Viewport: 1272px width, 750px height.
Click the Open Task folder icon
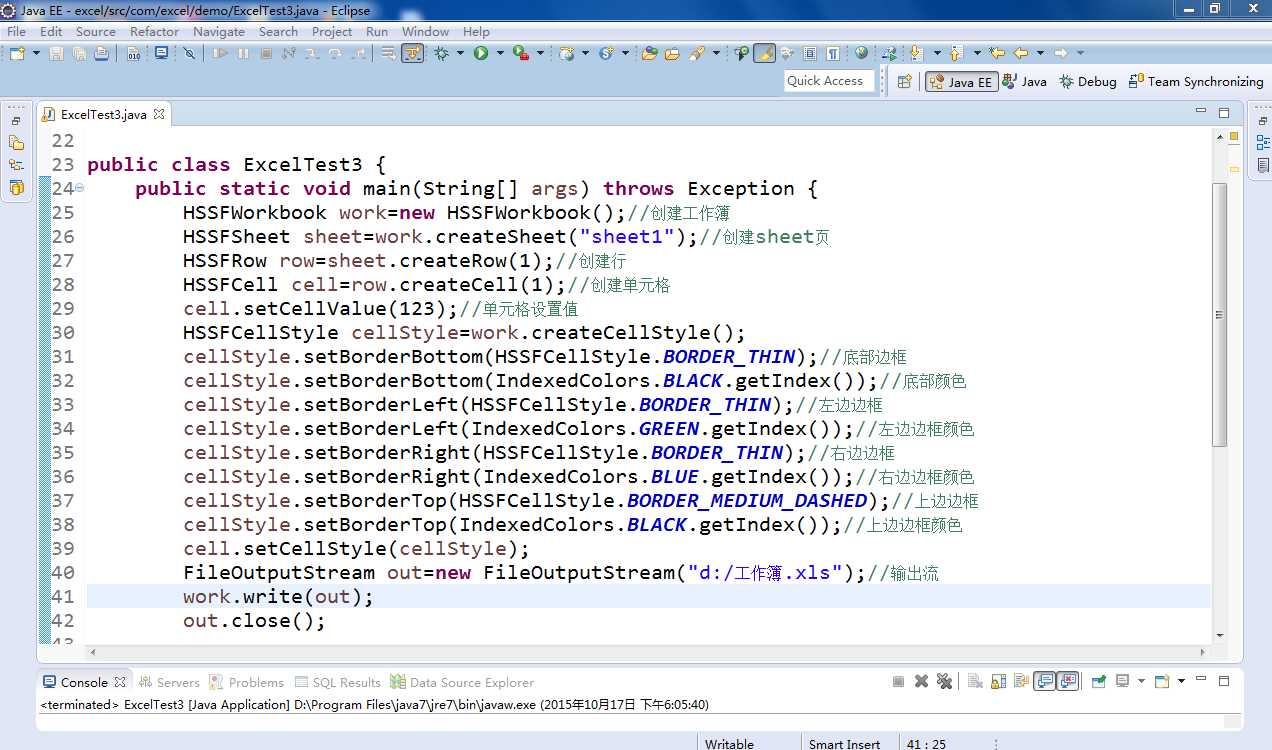672,53
